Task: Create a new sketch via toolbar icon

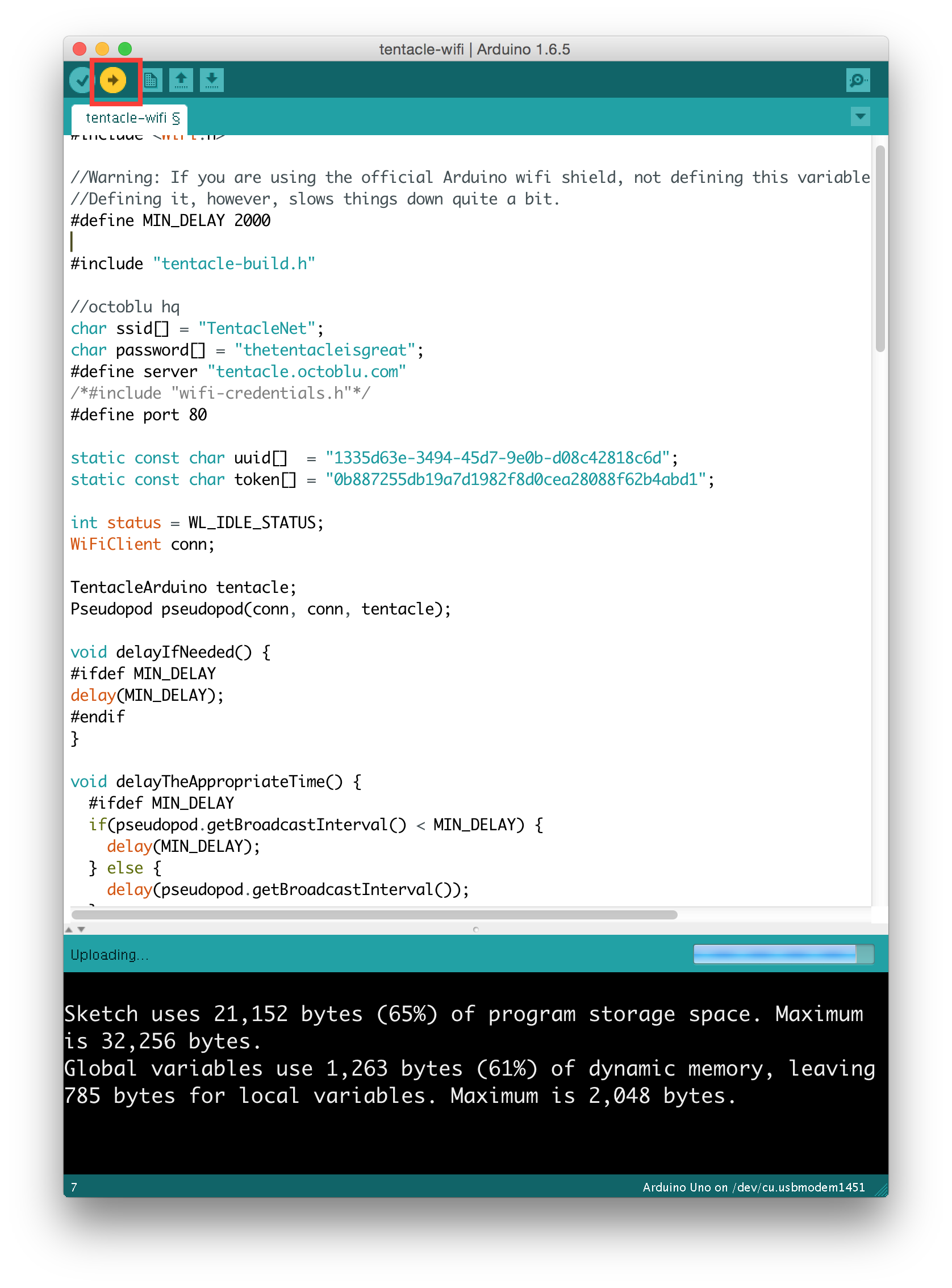Action: tap(151, 80)
